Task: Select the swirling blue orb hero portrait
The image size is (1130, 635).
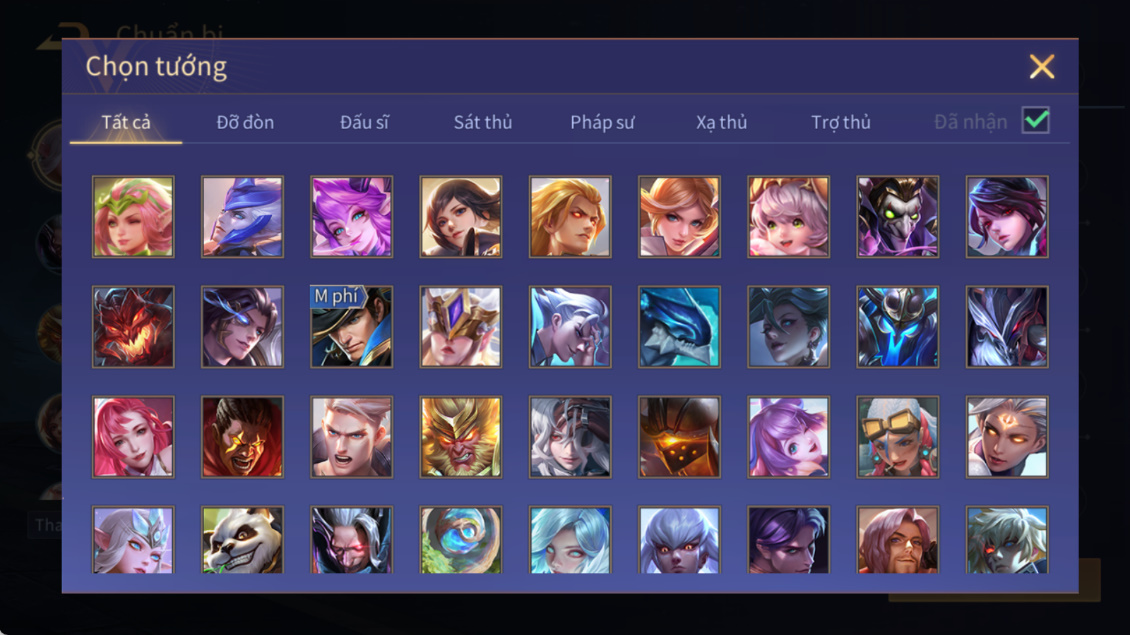Action: pos(461,540)
